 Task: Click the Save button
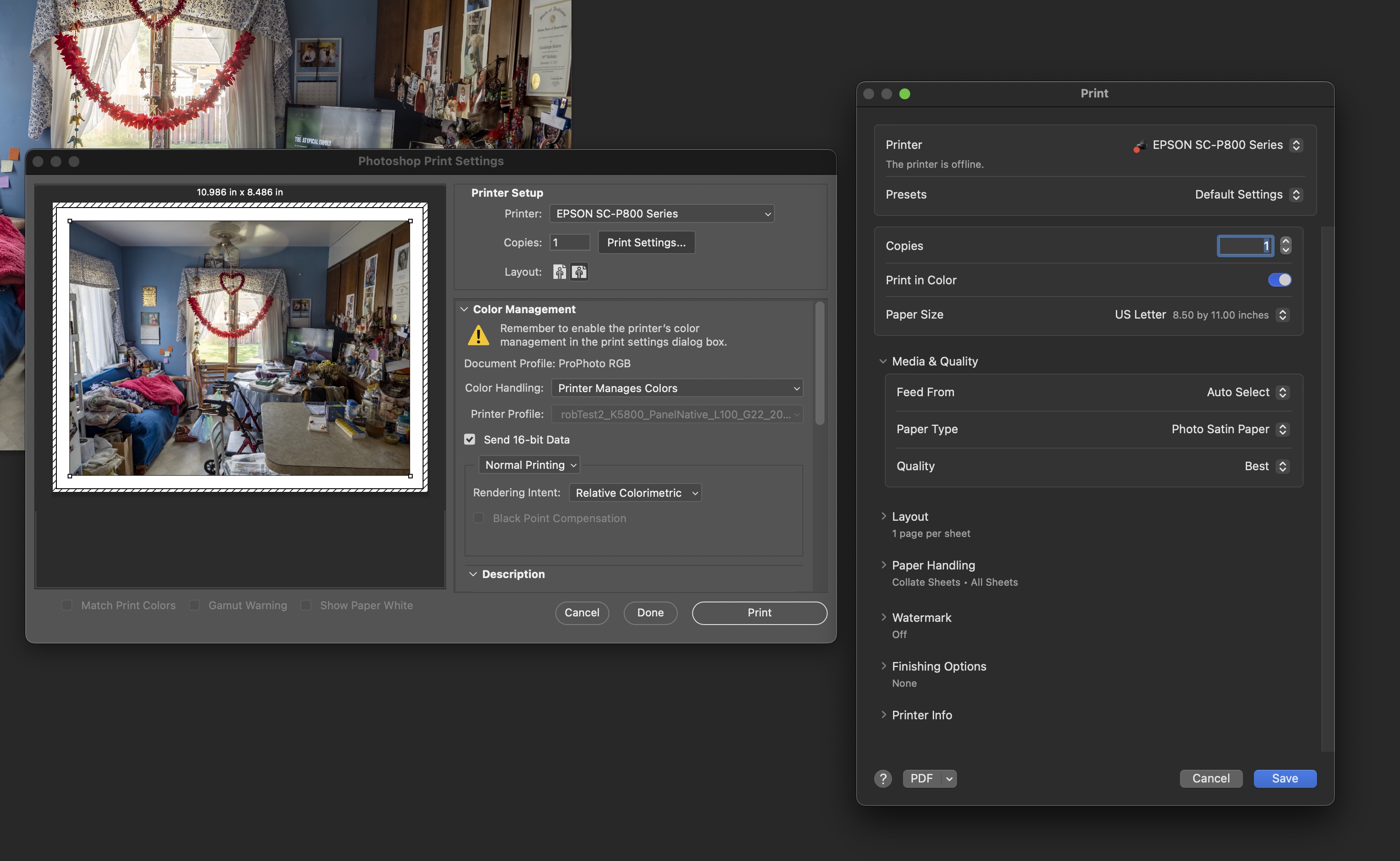1284,778
